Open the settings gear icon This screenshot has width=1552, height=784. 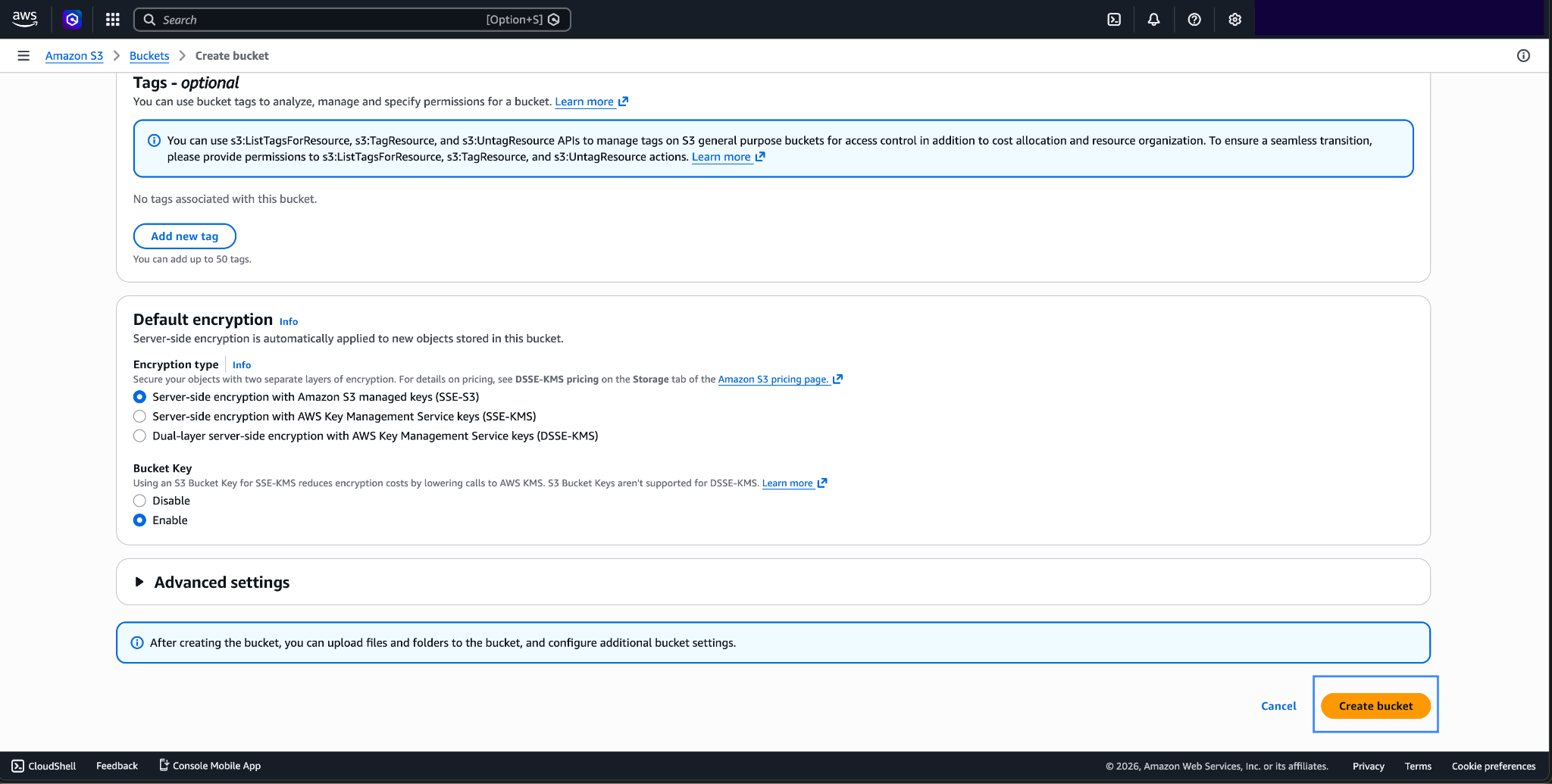(x=1234, y=20)
